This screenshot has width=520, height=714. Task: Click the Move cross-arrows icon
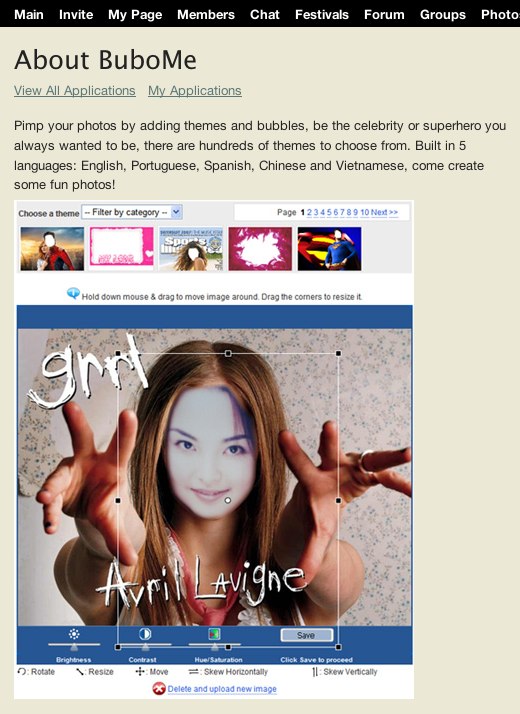pos(140,671)
